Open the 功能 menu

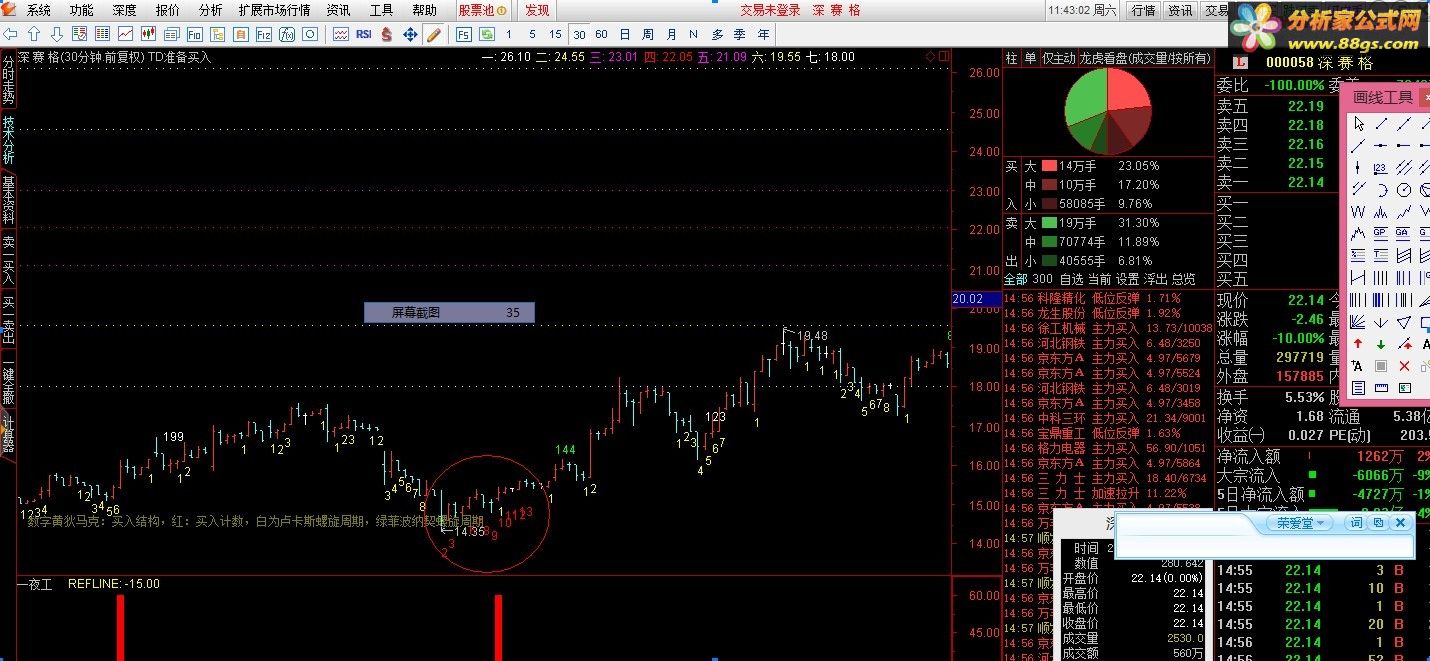81,10
